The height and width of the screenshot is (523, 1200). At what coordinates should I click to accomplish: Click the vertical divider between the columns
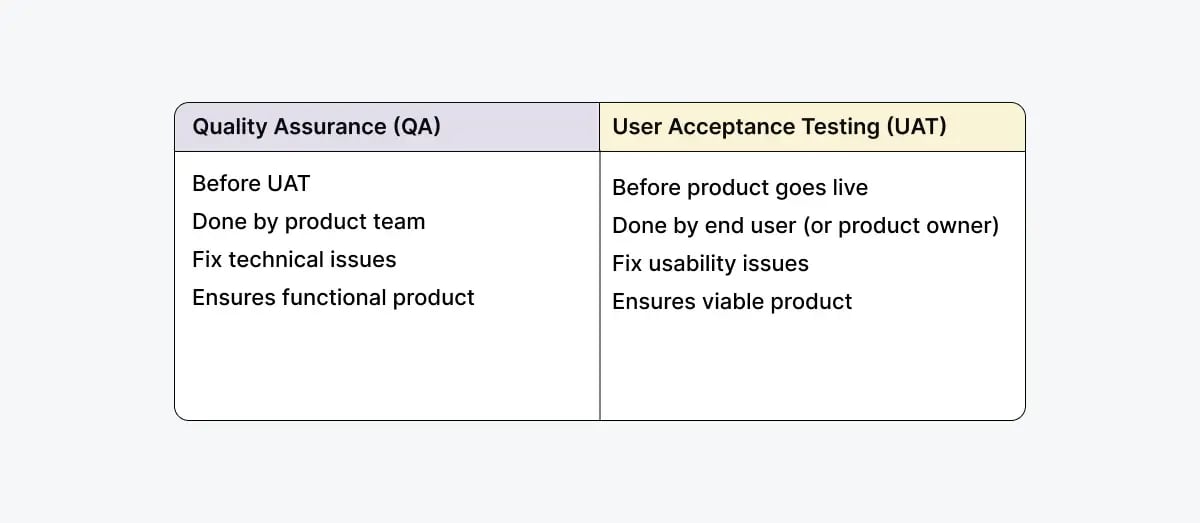[x=600, y=300]
